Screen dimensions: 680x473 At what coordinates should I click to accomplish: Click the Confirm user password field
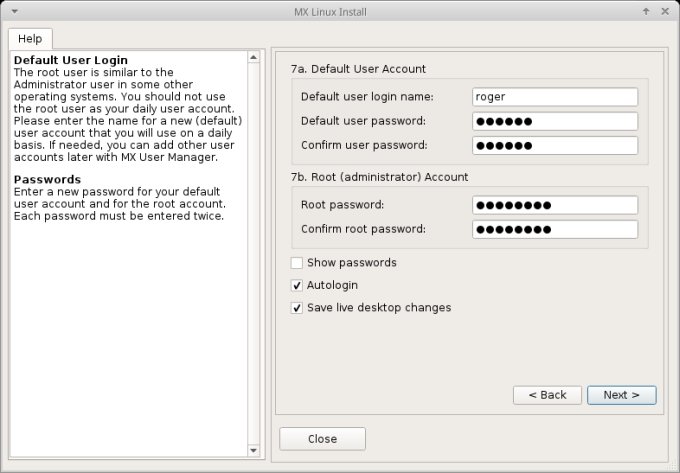(x=555, y=145)
